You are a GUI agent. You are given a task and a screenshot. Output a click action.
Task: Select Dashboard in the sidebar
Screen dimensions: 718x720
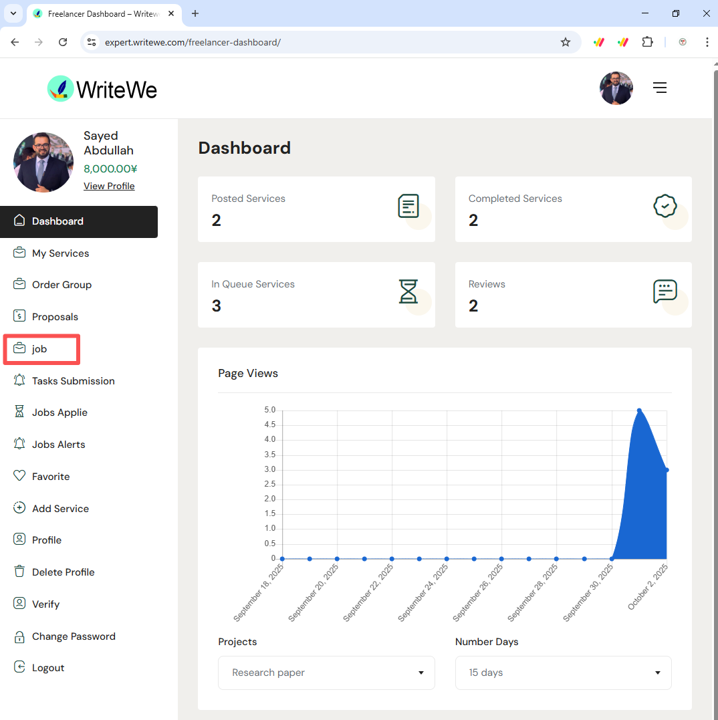pos(58,221)
